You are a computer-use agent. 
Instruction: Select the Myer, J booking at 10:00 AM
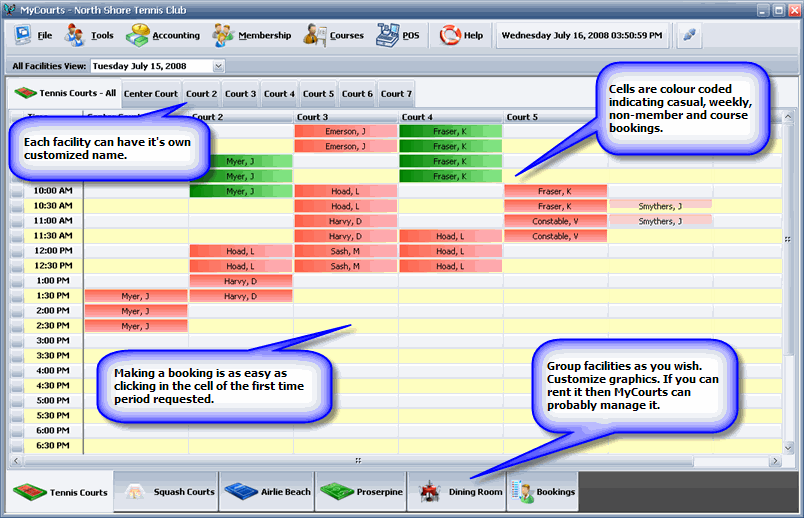tap(241, 191)
